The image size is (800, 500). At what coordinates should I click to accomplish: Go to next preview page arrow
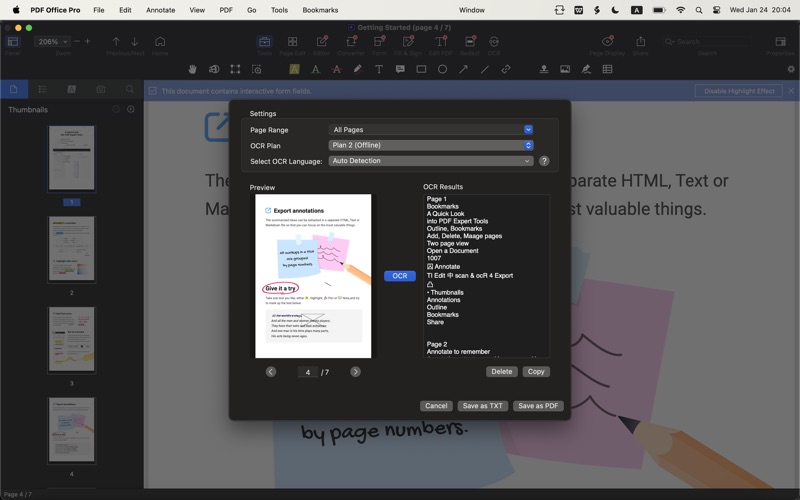[x=356, y=372]
